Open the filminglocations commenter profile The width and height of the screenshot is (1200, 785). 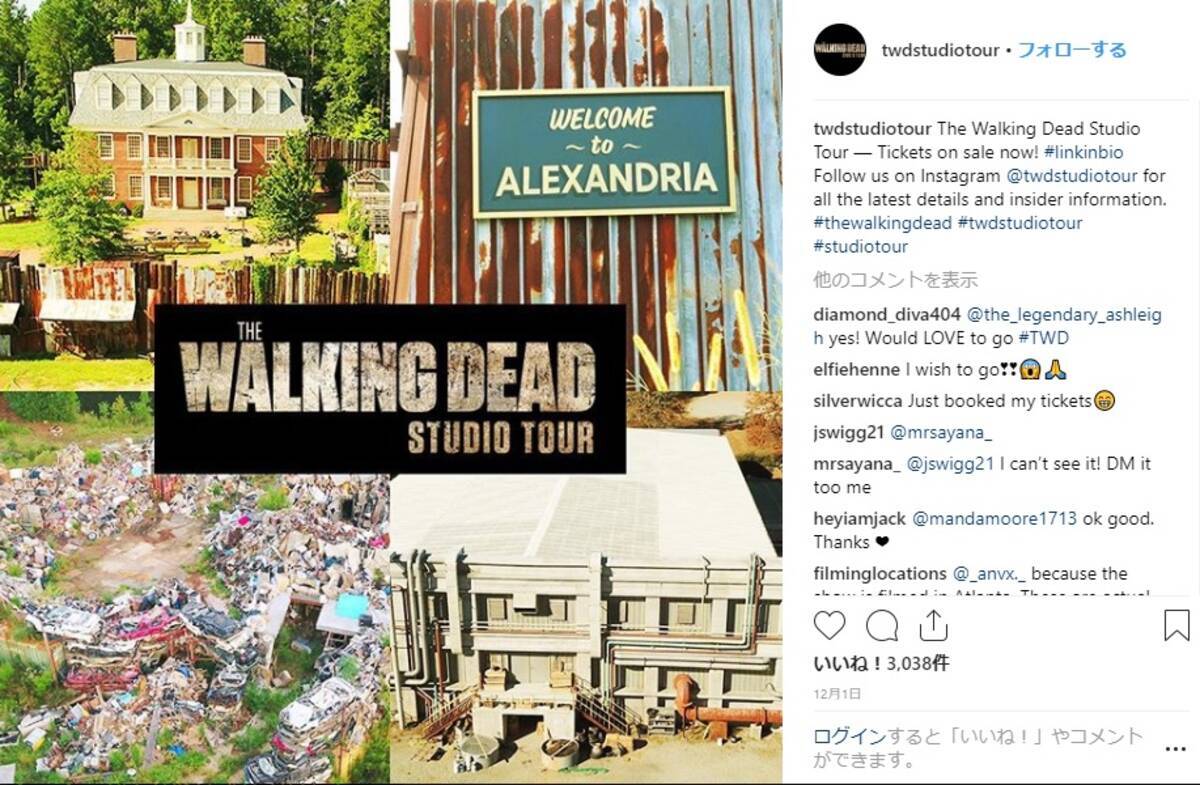[x=880, y=574]
